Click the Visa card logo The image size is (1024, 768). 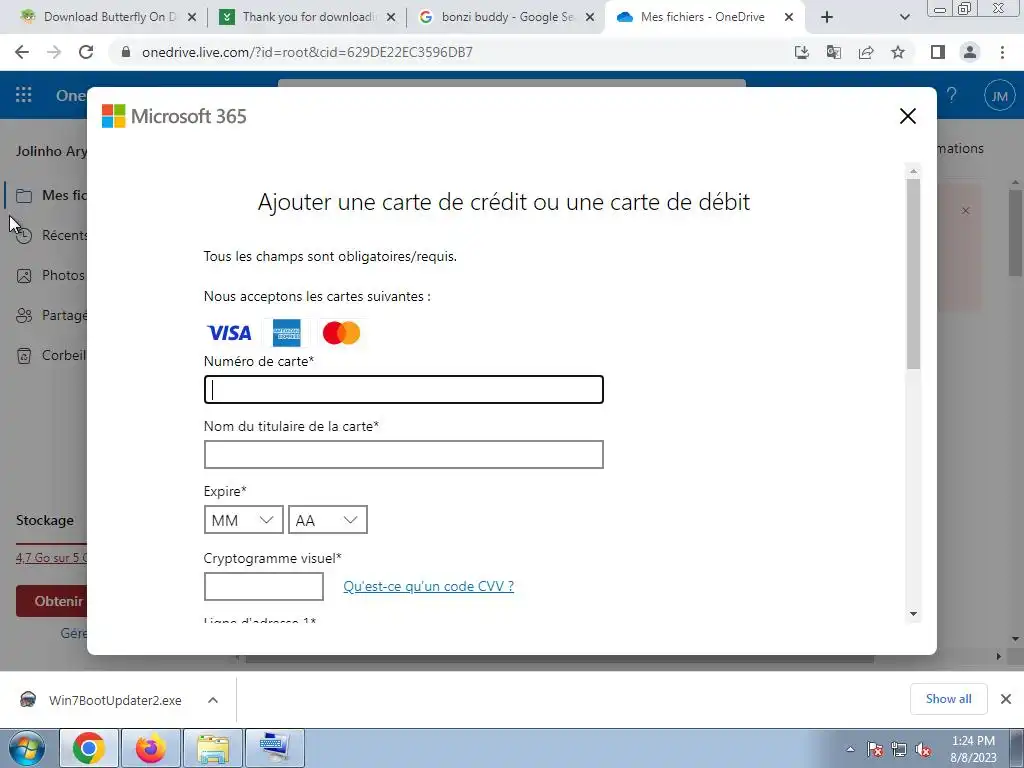tap(229, 333)
